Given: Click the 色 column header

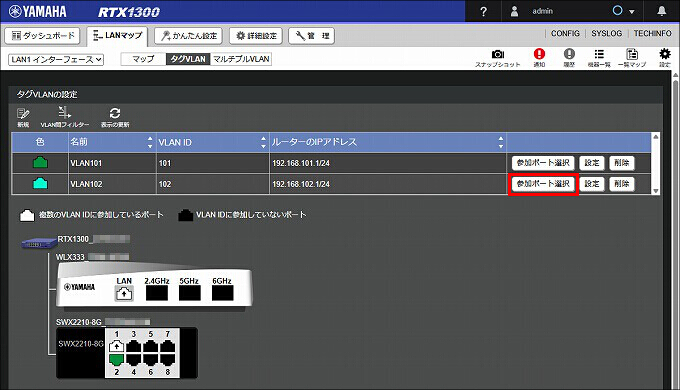Looking at the screenshot, I should [x=40, y=142].
